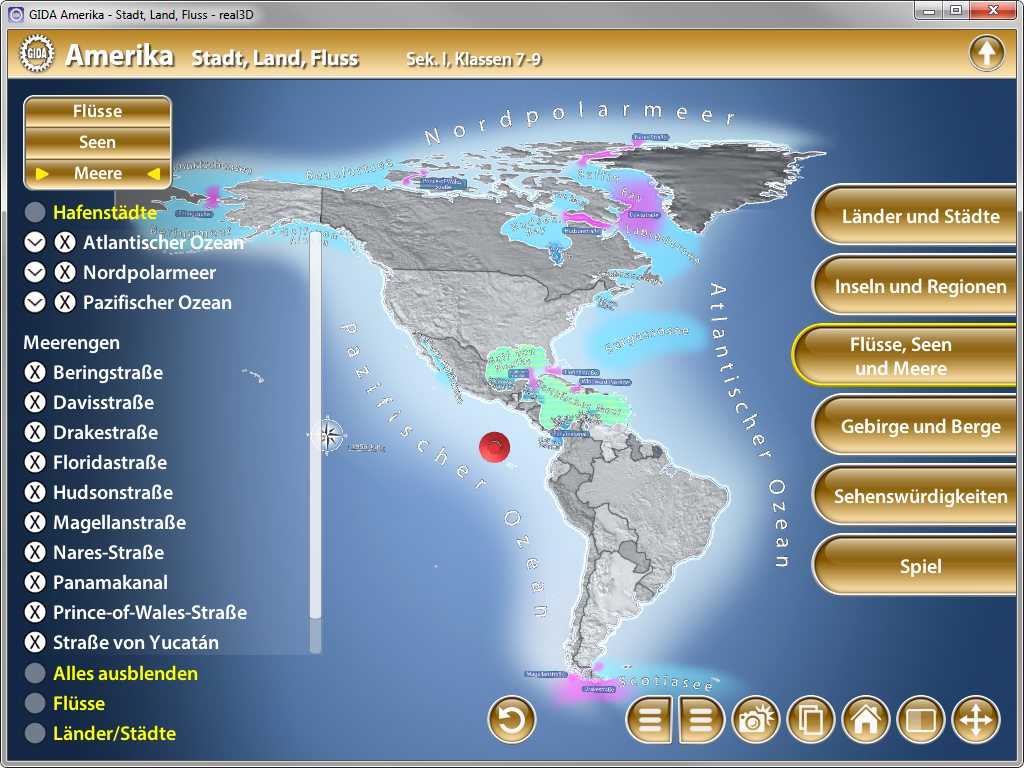Expand the Nordpolarmeer chevron
Image resolution: width=1024 pixels, height=768 pixels.
coord(35,272)
